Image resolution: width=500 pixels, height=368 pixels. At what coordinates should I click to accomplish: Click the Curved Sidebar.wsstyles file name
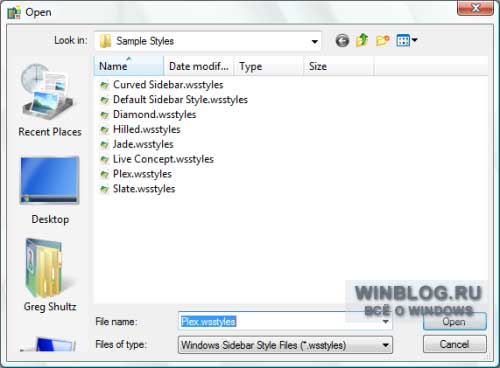tap(168, 85)
